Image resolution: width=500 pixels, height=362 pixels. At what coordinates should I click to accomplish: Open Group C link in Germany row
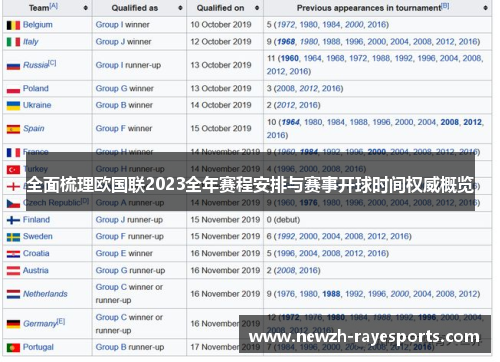[111, 317]
